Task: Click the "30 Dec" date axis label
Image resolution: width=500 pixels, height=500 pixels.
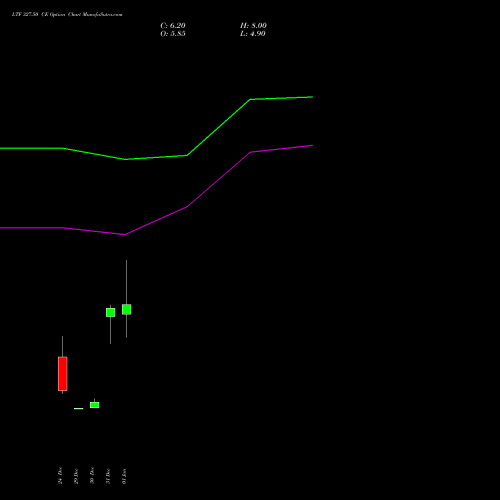Action: point(92,475)
